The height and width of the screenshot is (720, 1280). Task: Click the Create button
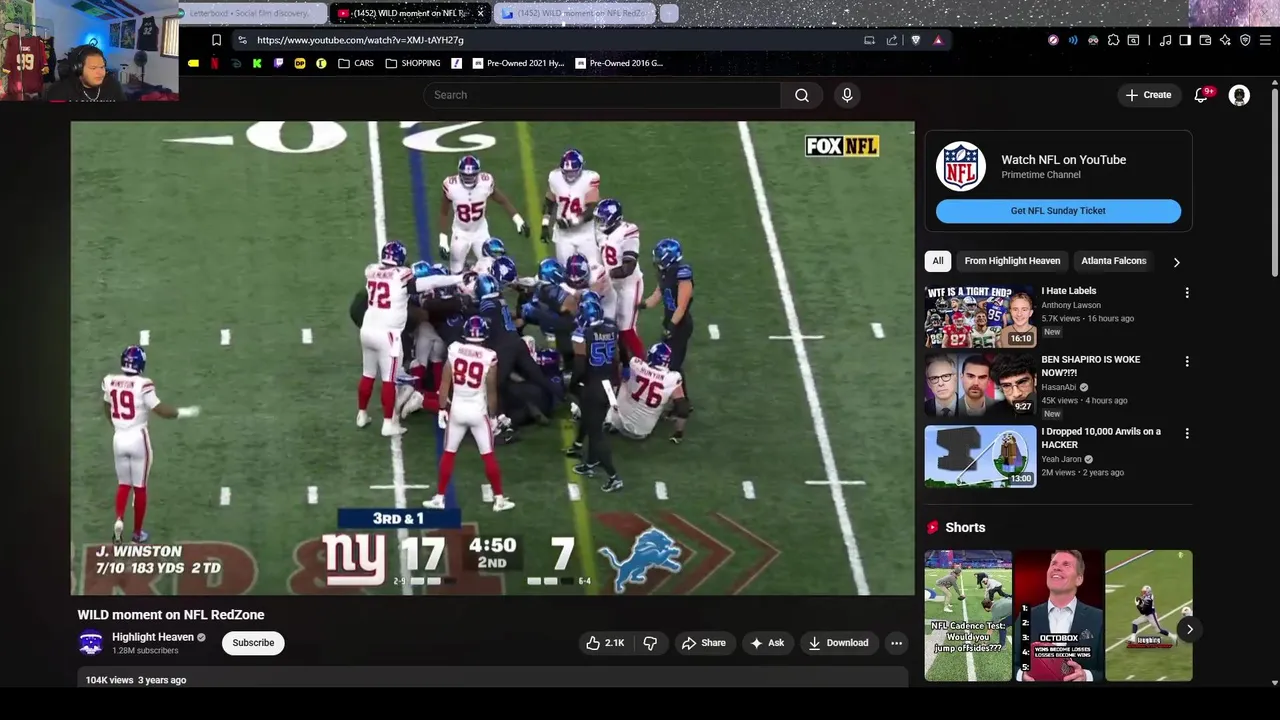pyautogui.click(x=1148, y=95)
